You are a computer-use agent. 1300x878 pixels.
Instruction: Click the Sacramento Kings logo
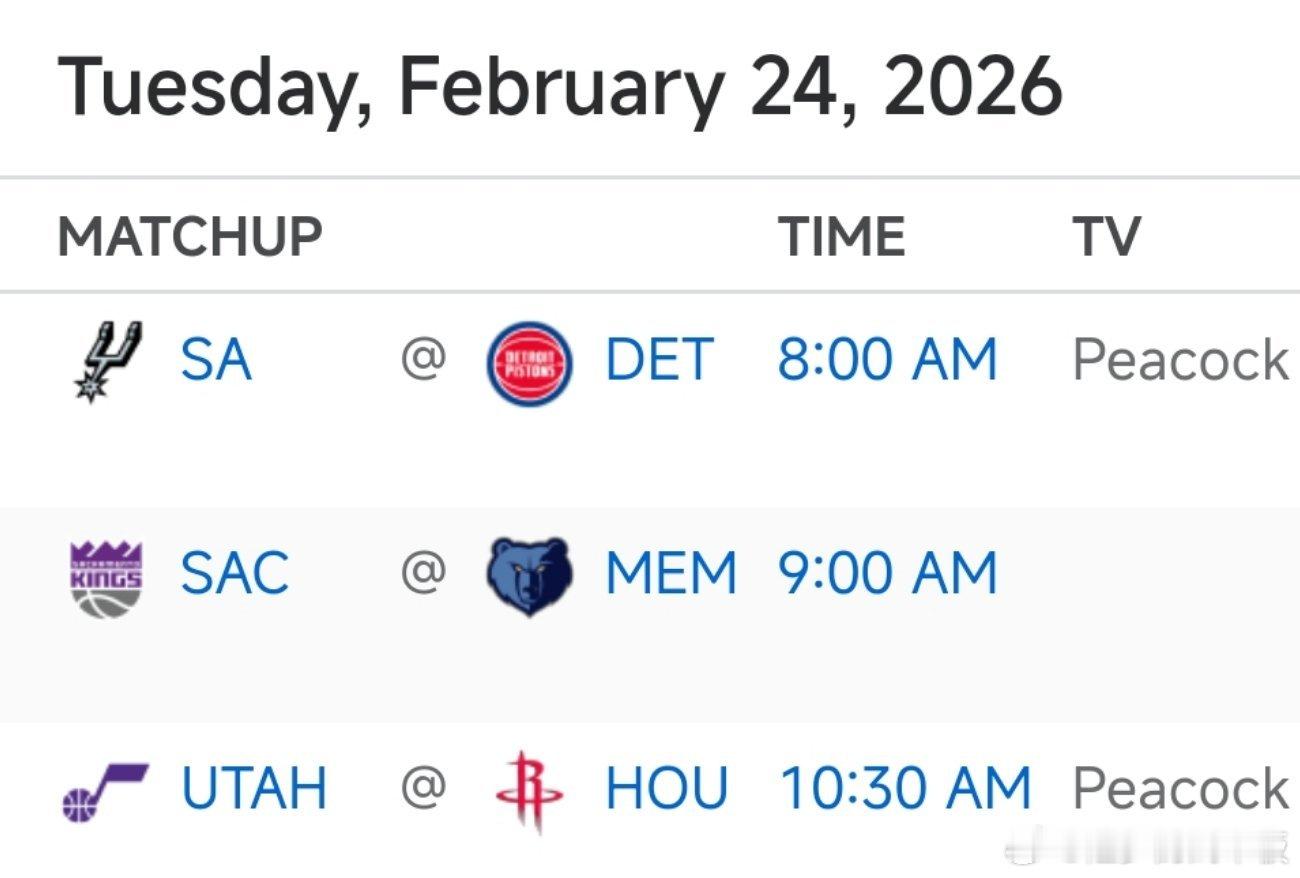tap(107, 578)
